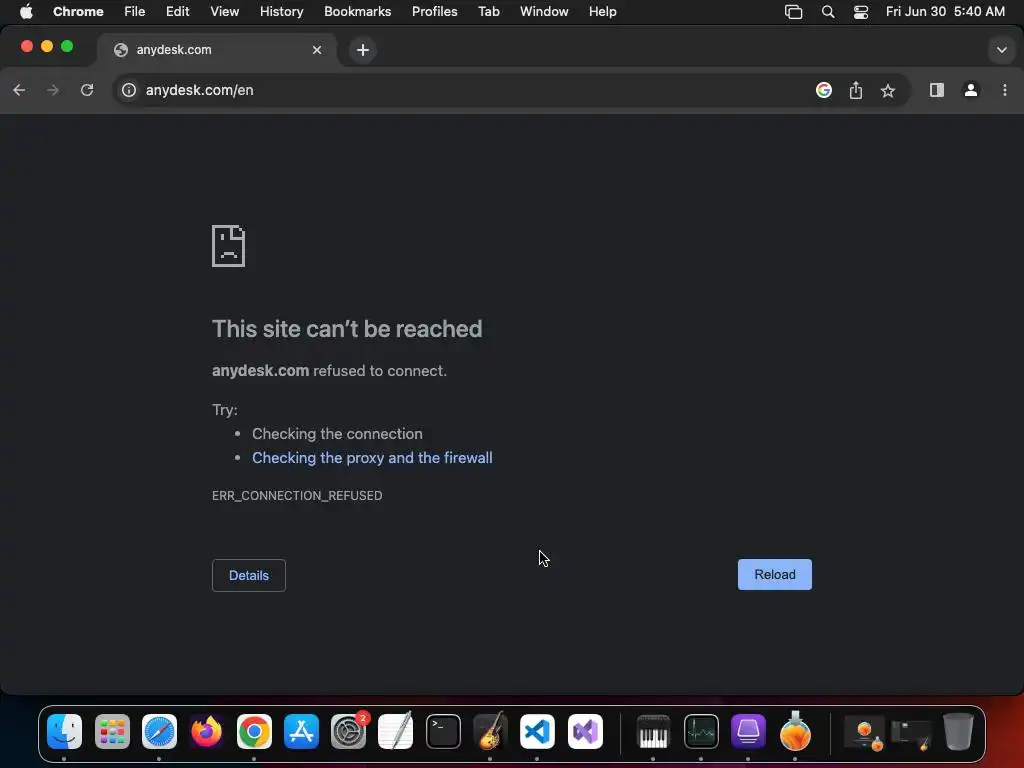Open the File menu
The width and height of the screenshot is (1024, 768).
click(x=135, y=11)
